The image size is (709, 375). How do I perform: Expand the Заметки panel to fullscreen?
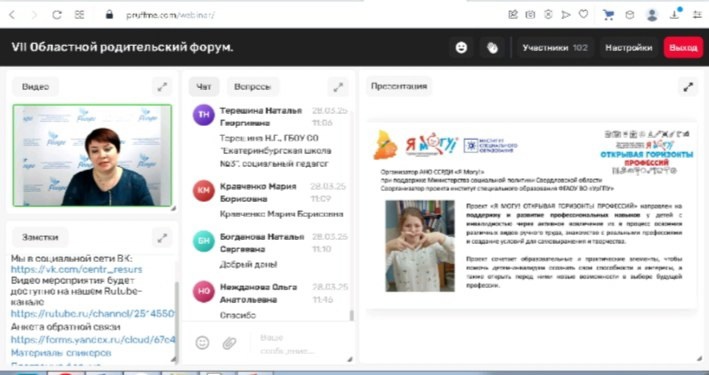[162, 237]
